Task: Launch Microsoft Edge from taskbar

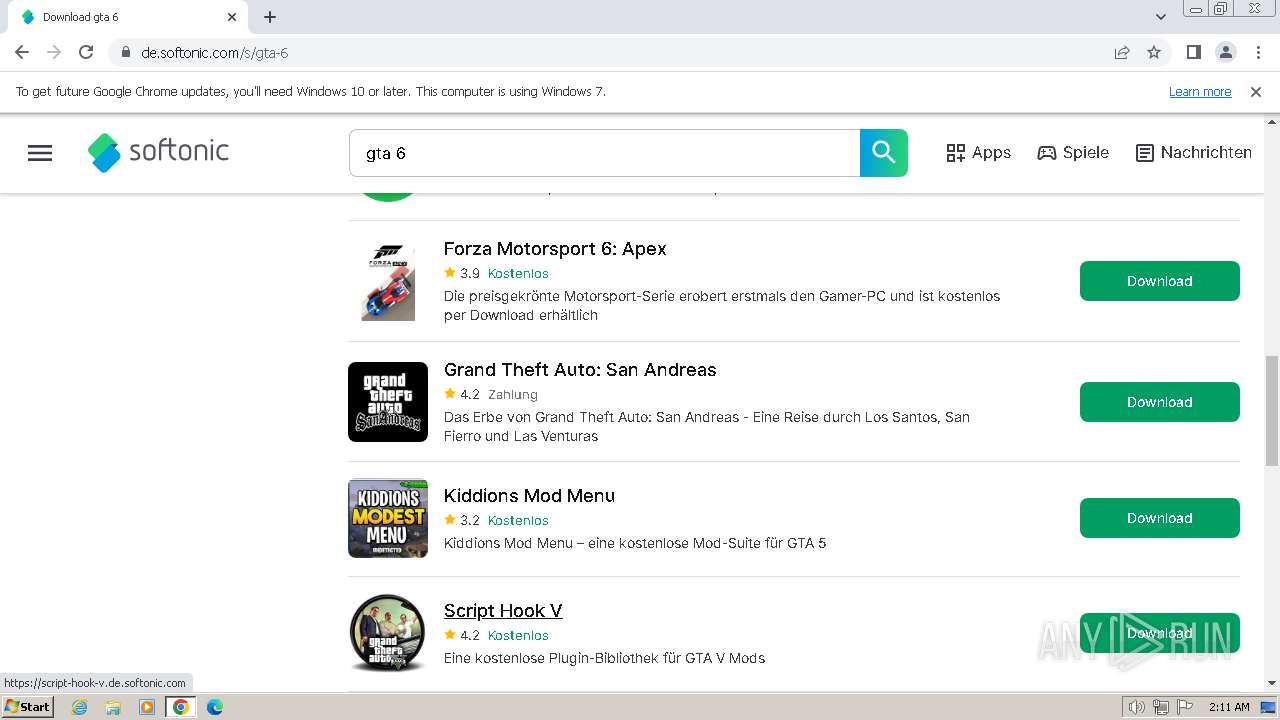Action: pos(215,707)
